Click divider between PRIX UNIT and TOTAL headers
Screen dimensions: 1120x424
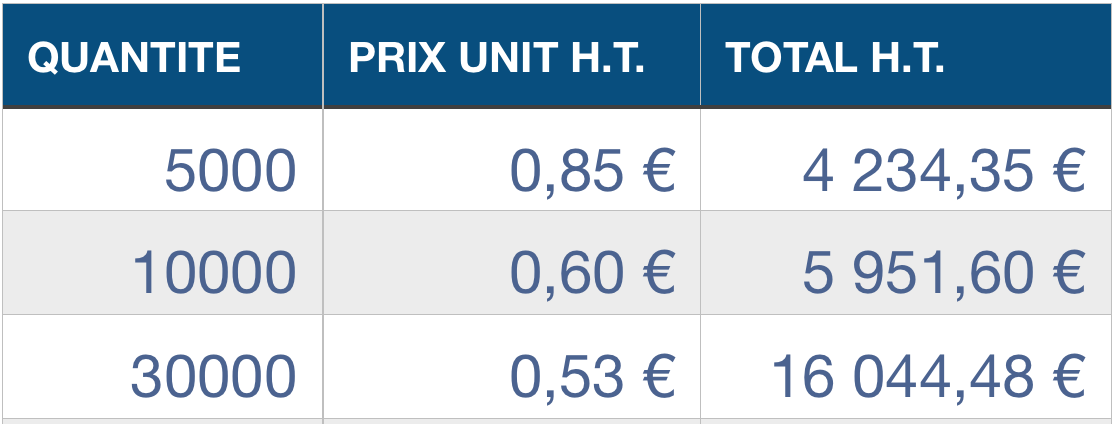(x=700, y=56)
